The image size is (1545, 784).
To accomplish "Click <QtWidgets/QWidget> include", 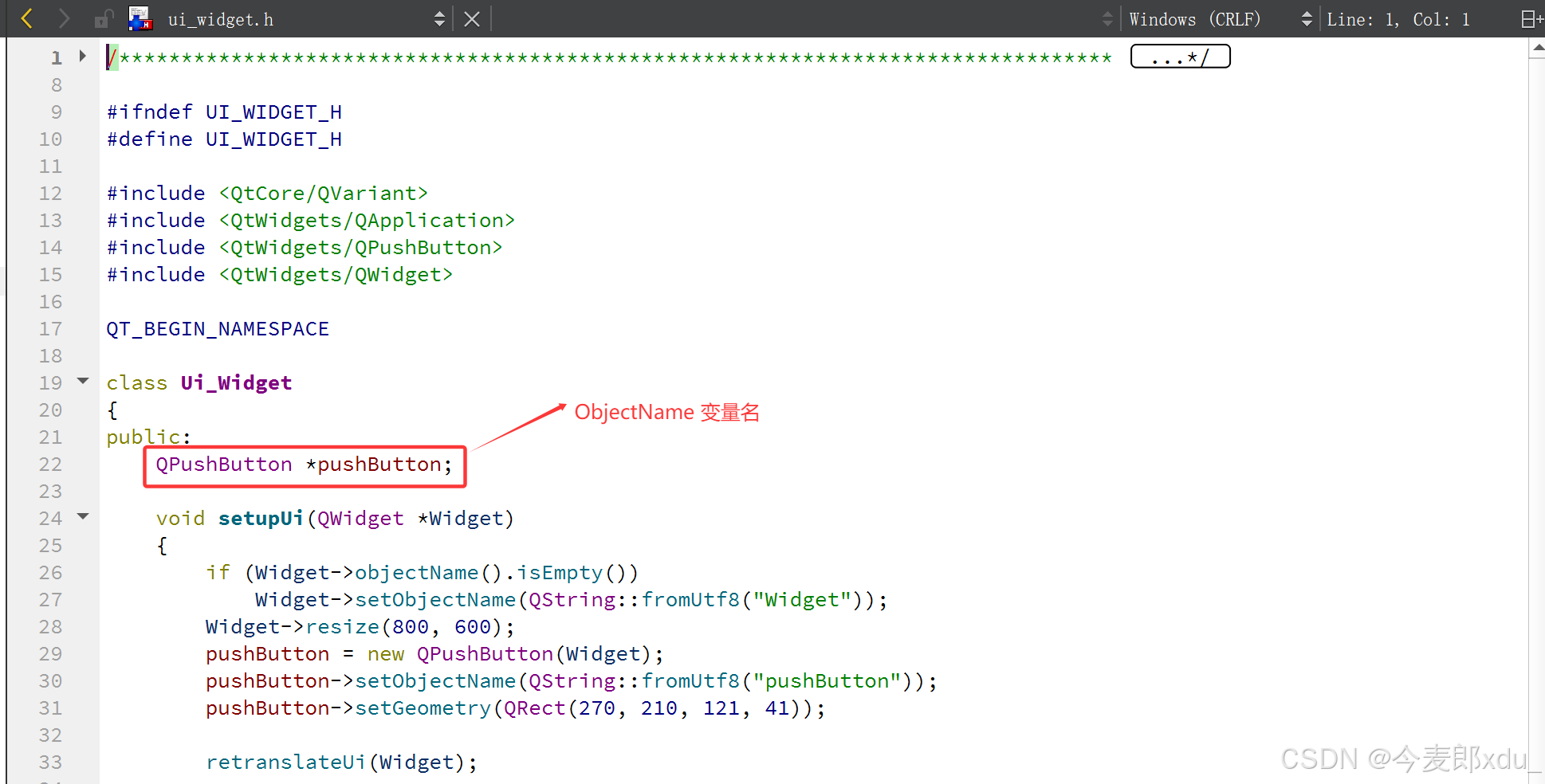I will [x=336, y=275].
